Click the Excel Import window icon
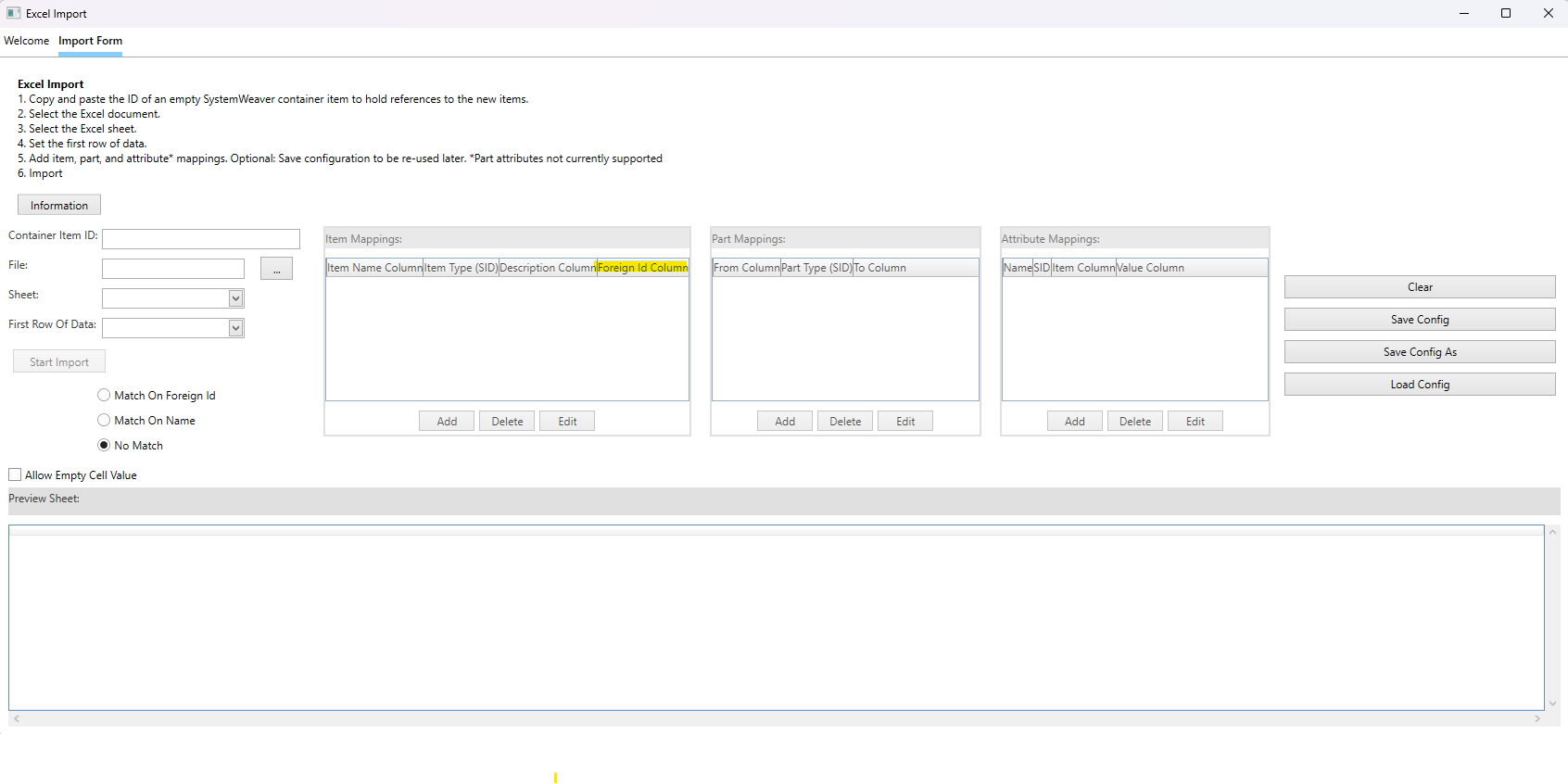Viewport: 1568px width, 784px height. tap(13, 13)
